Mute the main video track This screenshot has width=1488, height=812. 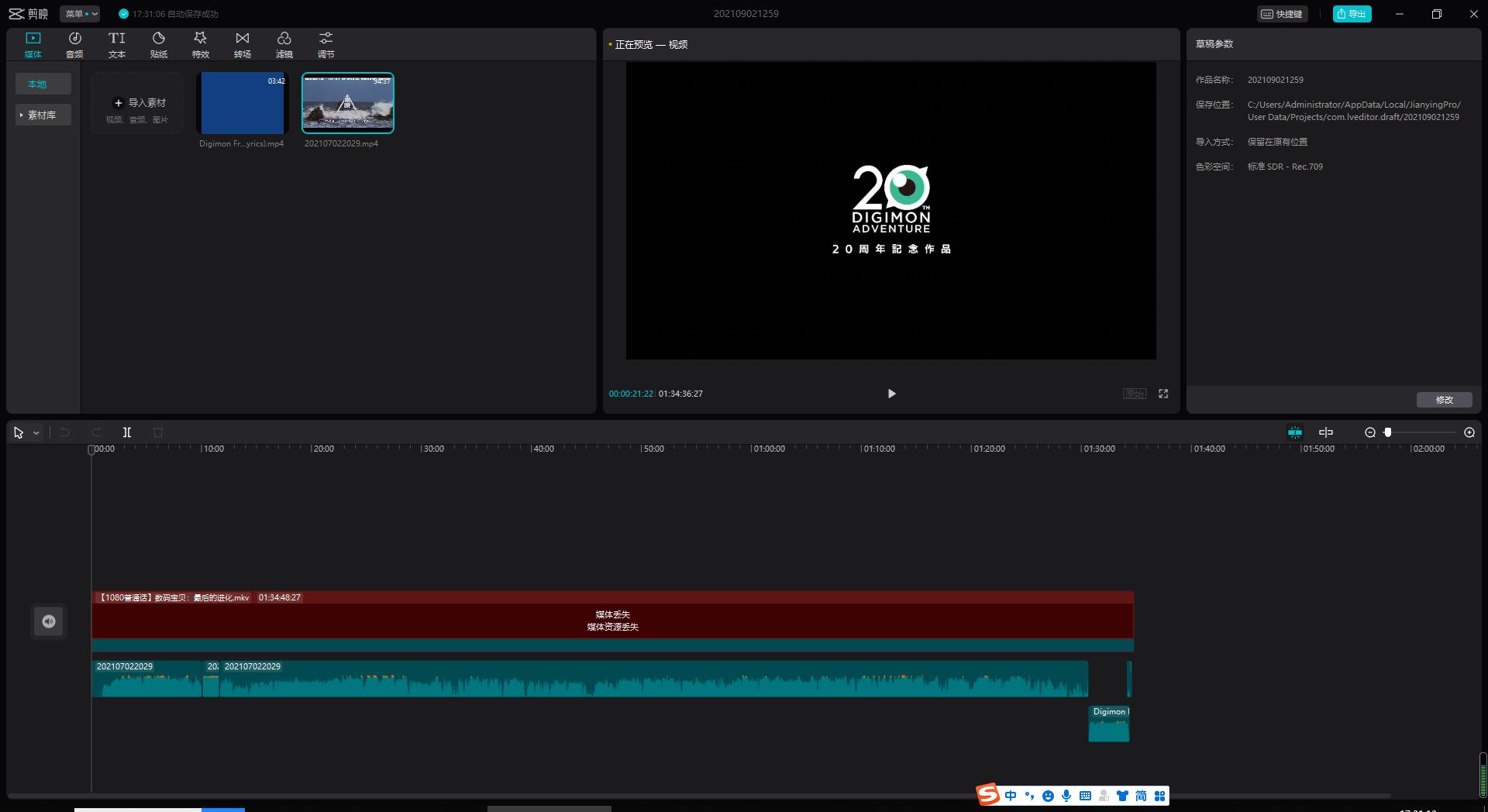coord(49,621)
